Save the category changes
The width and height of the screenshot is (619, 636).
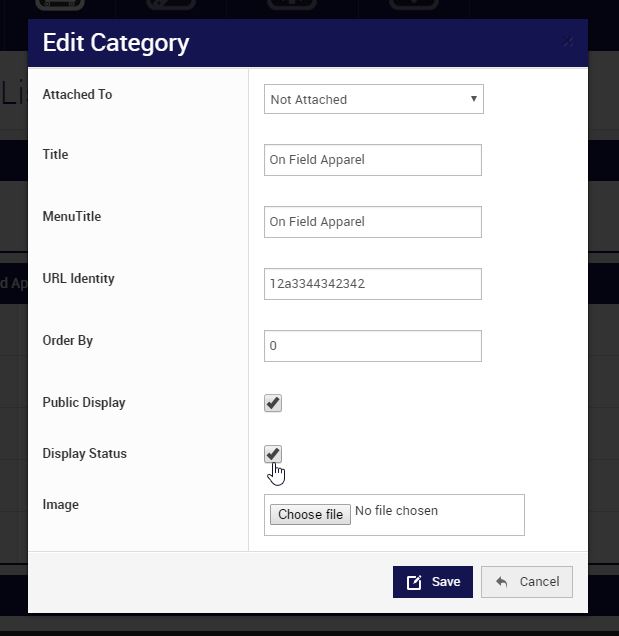433,582
